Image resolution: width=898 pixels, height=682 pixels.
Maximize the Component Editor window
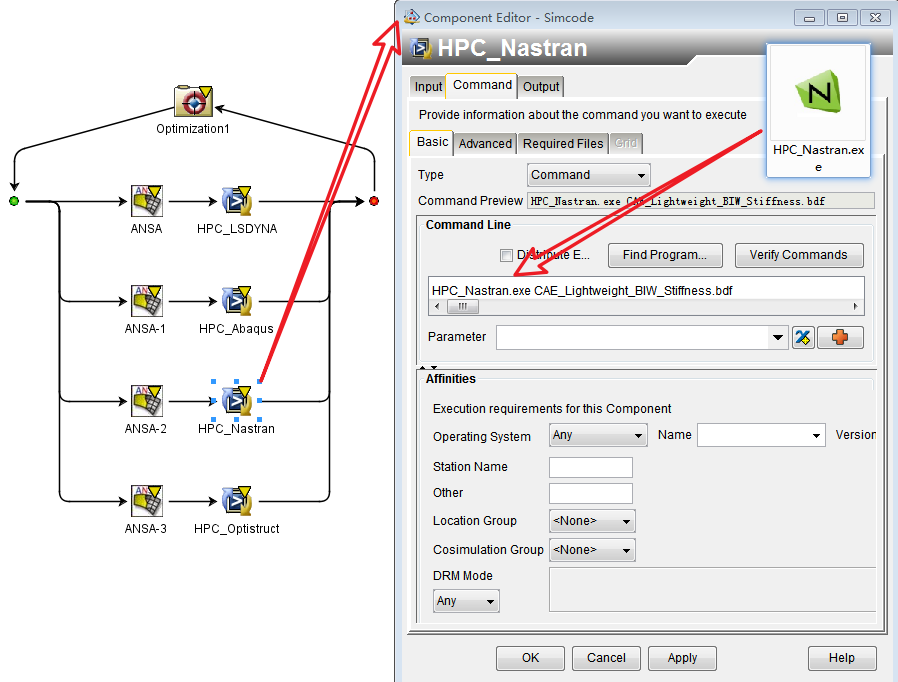coord(842,18)
